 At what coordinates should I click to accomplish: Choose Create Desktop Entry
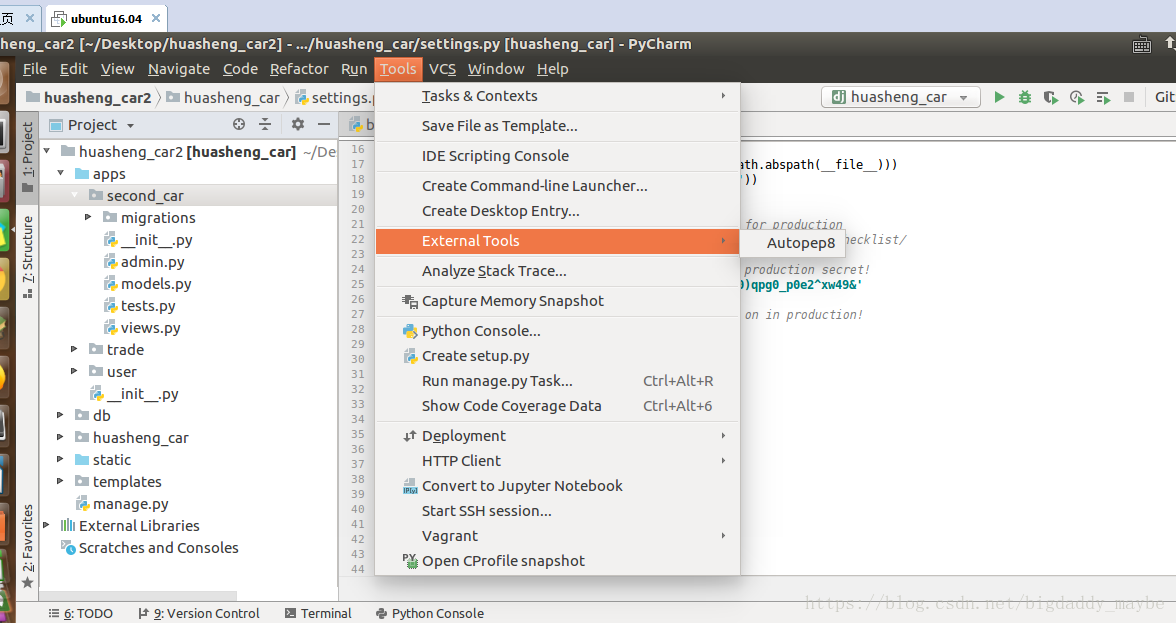pos(557,211)
